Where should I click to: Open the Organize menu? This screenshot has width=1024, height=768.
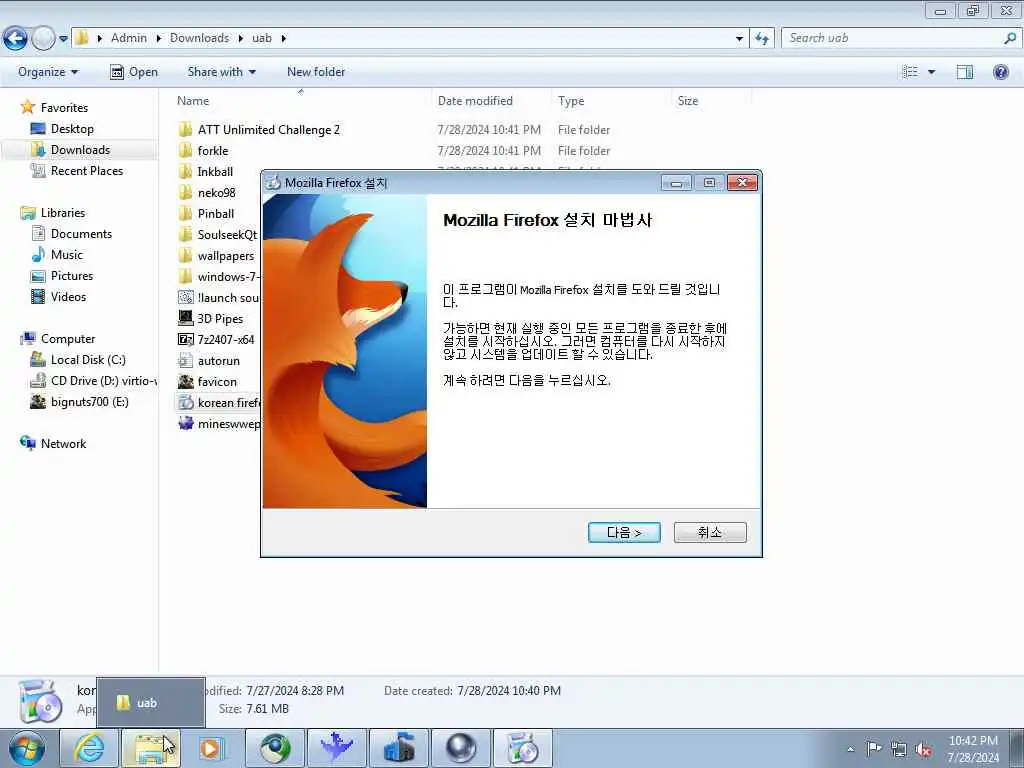[x=48, y=72]
